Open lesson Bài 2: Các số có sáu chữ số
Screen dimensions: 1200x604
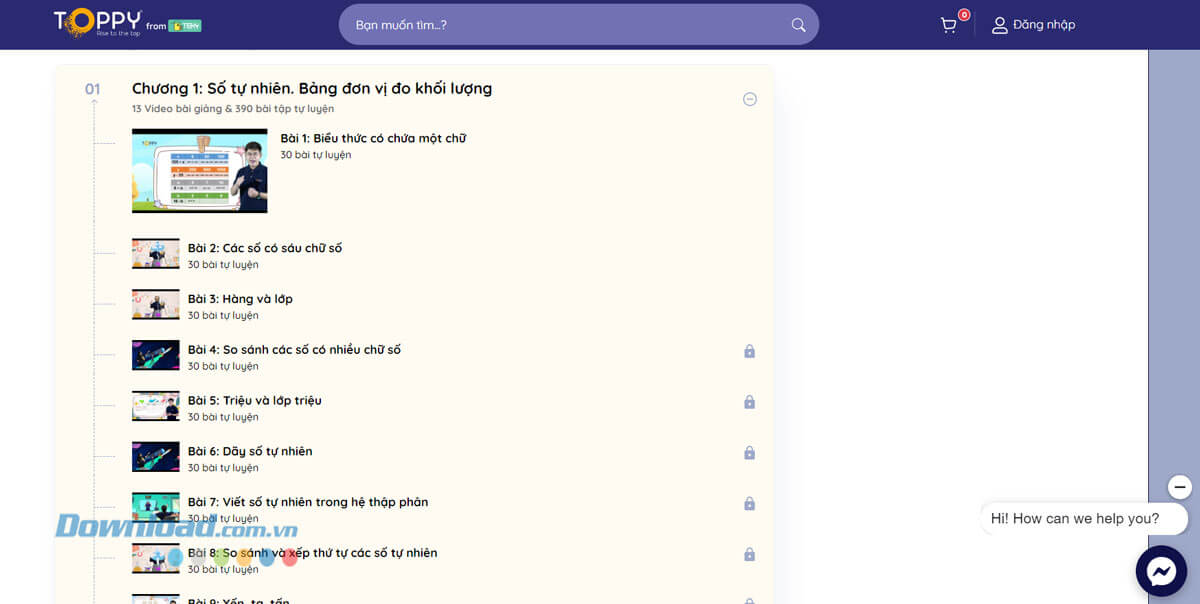(x=265, y=248)
